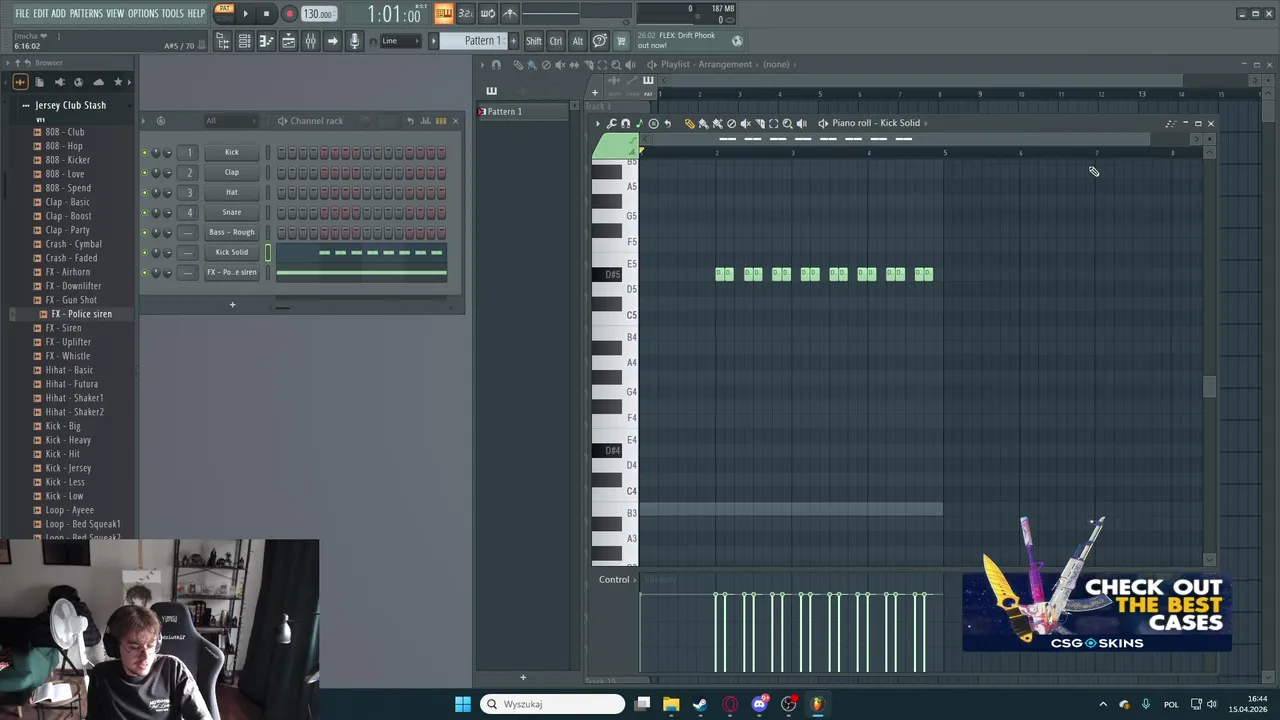Click the Piano roll magnet snap icon
The height and width of the screenshot is (720, 1280).
[626, 123]
